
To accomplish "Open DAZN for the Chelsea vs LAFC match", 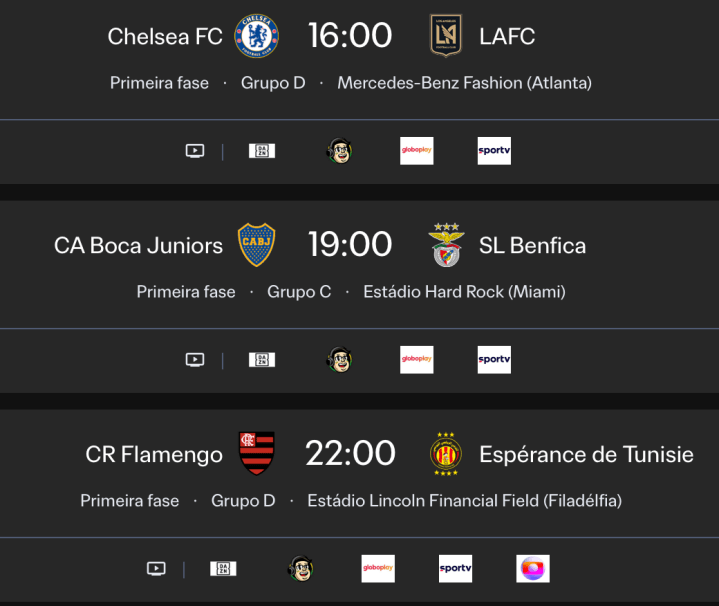I will 262,151.
